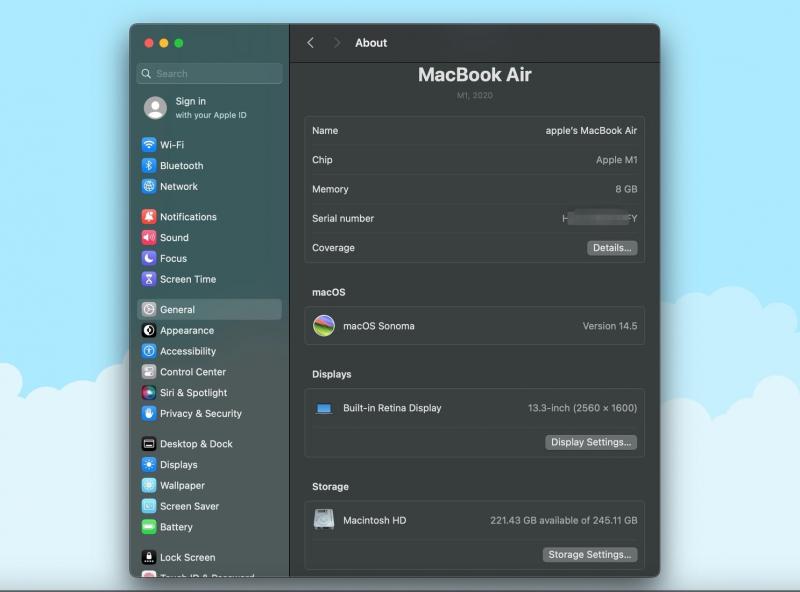Select Wi-Fi label in the sidebar
This screenshot has width=800, height=592.
click(172, 145)
